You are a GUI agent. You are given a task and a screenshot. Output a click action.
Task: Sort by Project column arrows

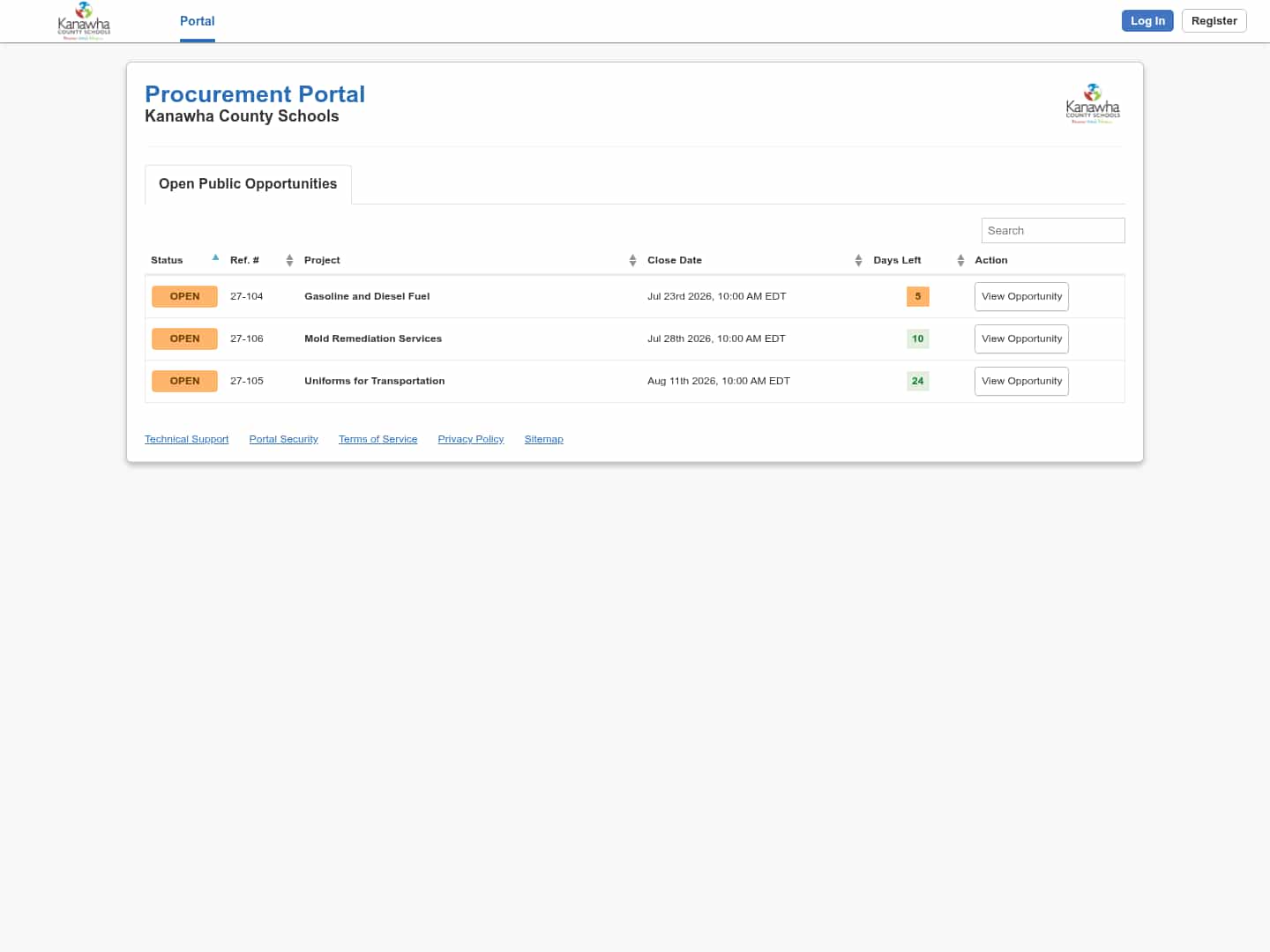[632, 260]
